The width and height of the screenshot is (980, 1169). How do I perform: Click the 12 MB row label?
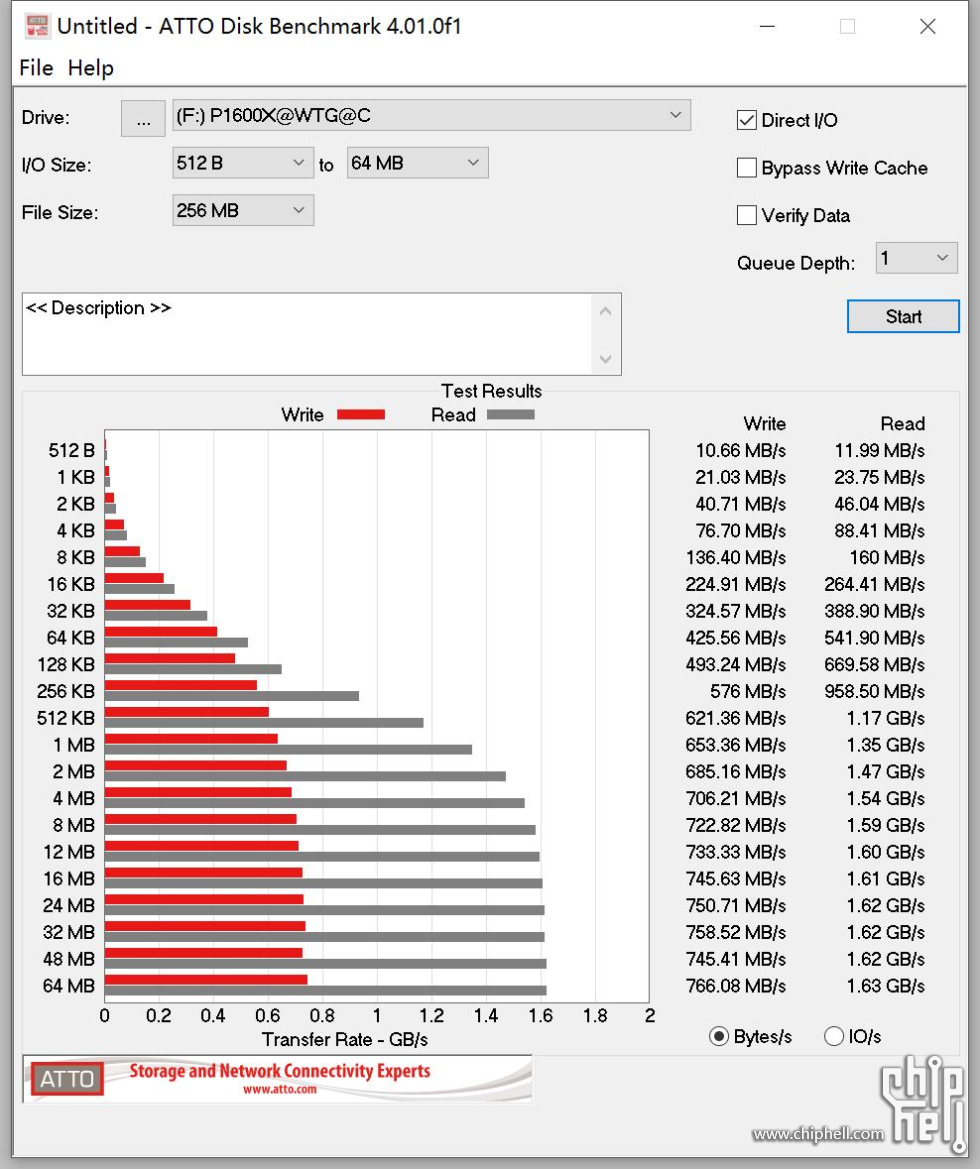69,851
